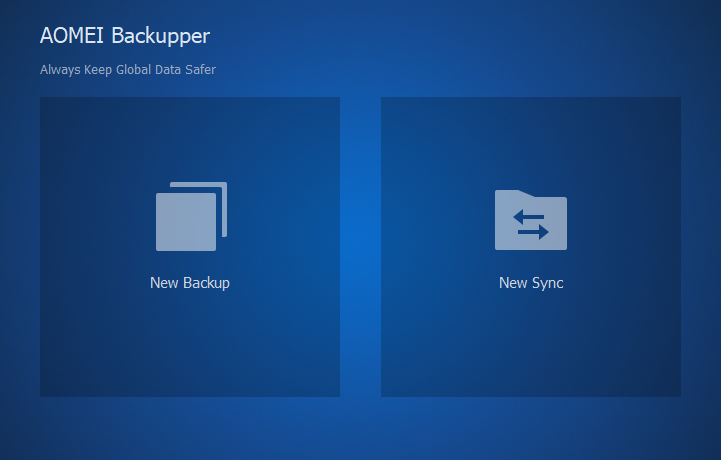Click the New Backup stacked-squares icon
The image size is (721, 460).
point(191,216)
